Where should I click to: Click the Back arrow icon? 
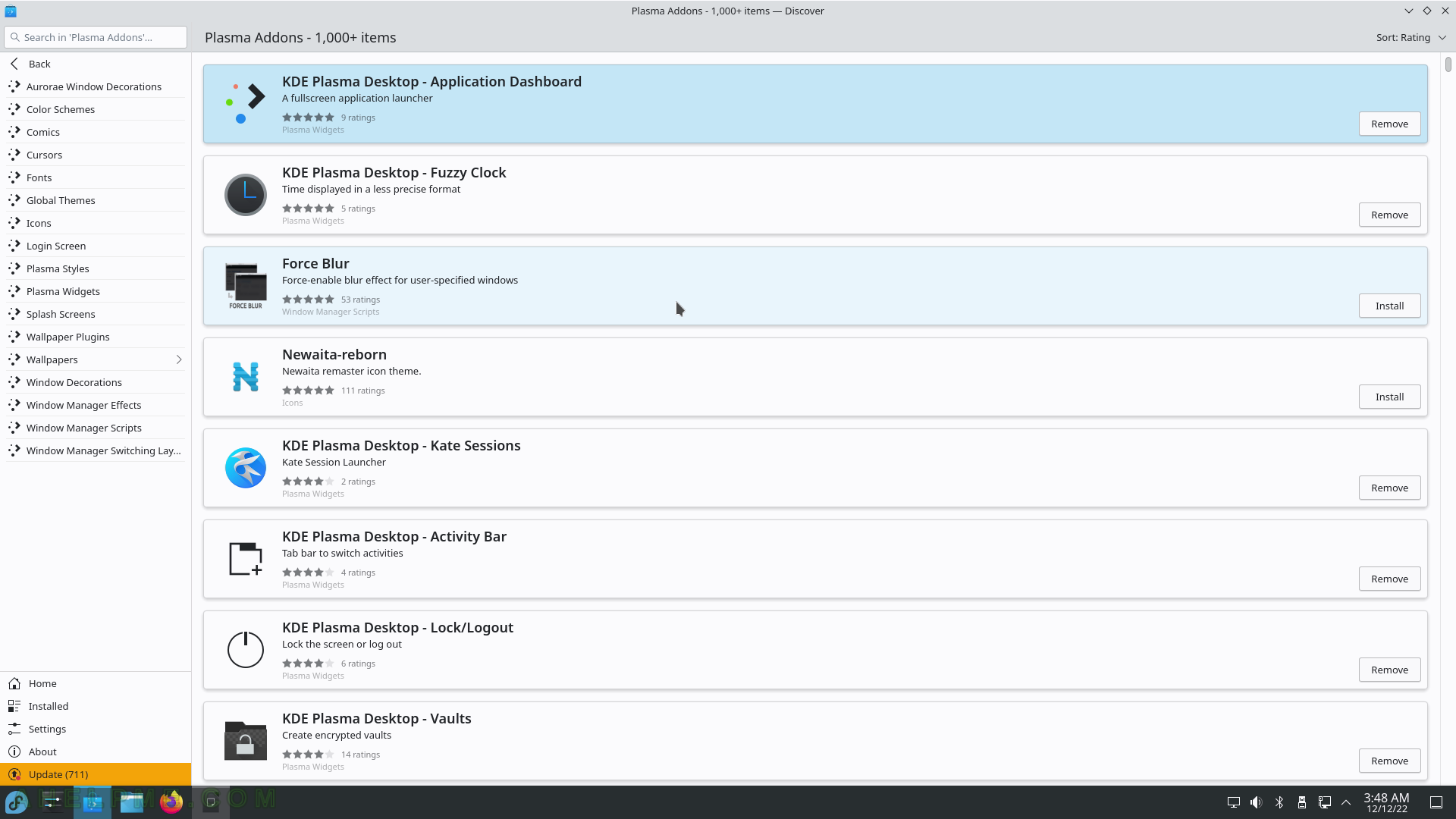14,64
